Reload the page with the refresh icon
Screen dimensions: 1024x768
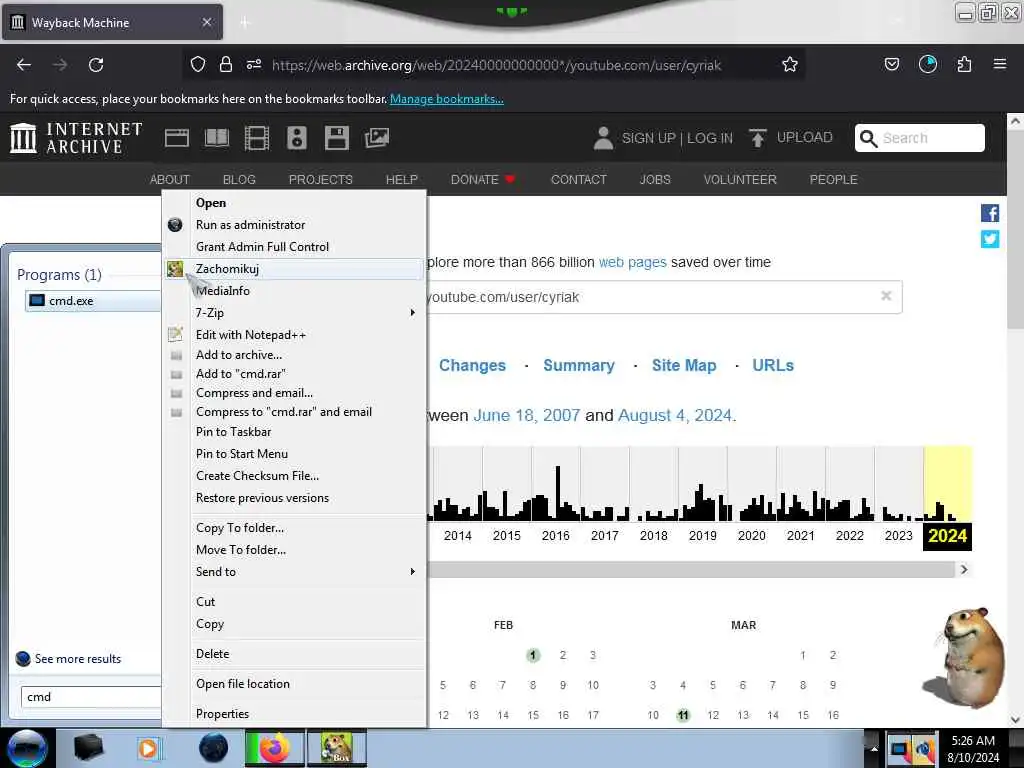[x=96, y=65]
